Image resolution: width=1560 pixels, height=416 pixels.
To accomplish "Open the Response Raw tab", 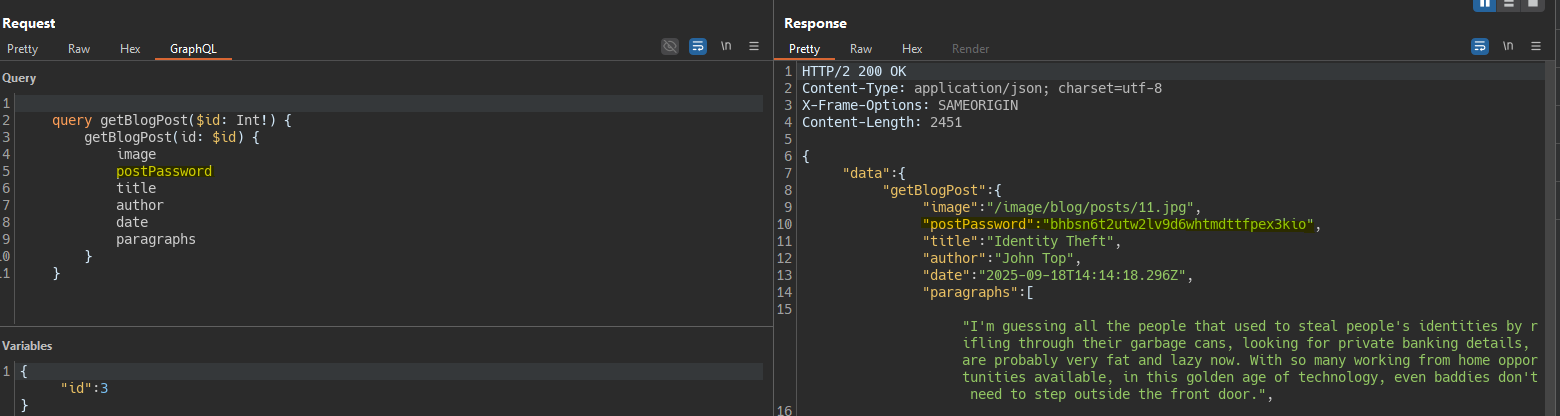I will pos(861,48).
